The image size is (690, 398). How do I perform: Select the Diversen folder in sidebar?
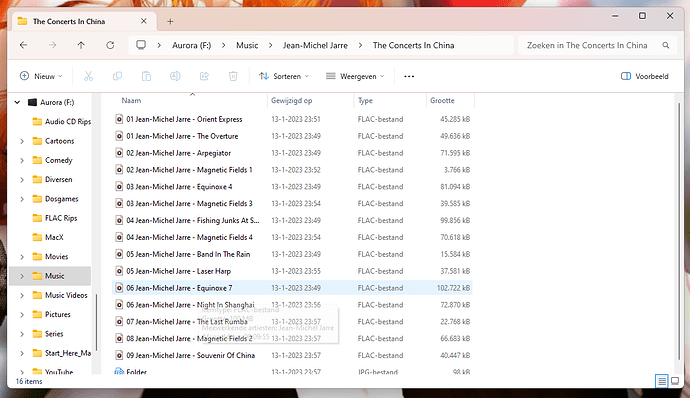click(x=59, y=179)
